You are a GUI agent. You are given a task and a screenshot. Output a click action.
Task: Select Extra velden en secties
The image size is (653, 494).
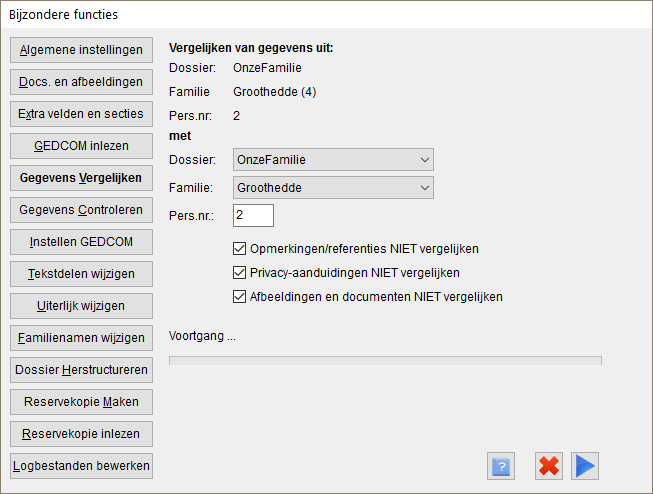click(81, 114)
